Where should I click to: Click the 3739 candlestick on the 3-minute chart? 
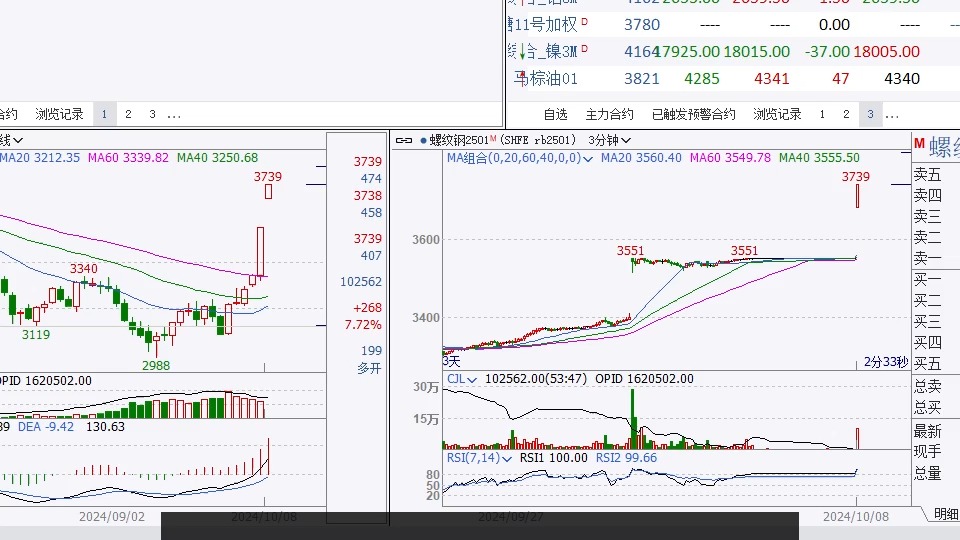pos(857,194)
